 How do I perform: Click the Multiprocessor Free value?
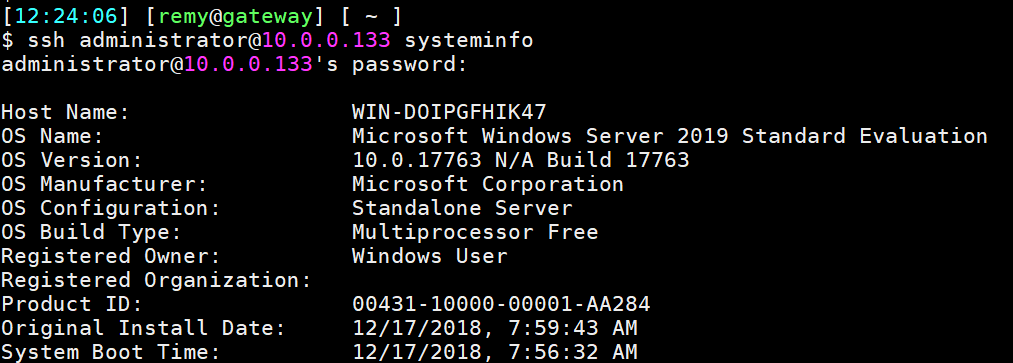pyautogui.click(x=475, y=232)
